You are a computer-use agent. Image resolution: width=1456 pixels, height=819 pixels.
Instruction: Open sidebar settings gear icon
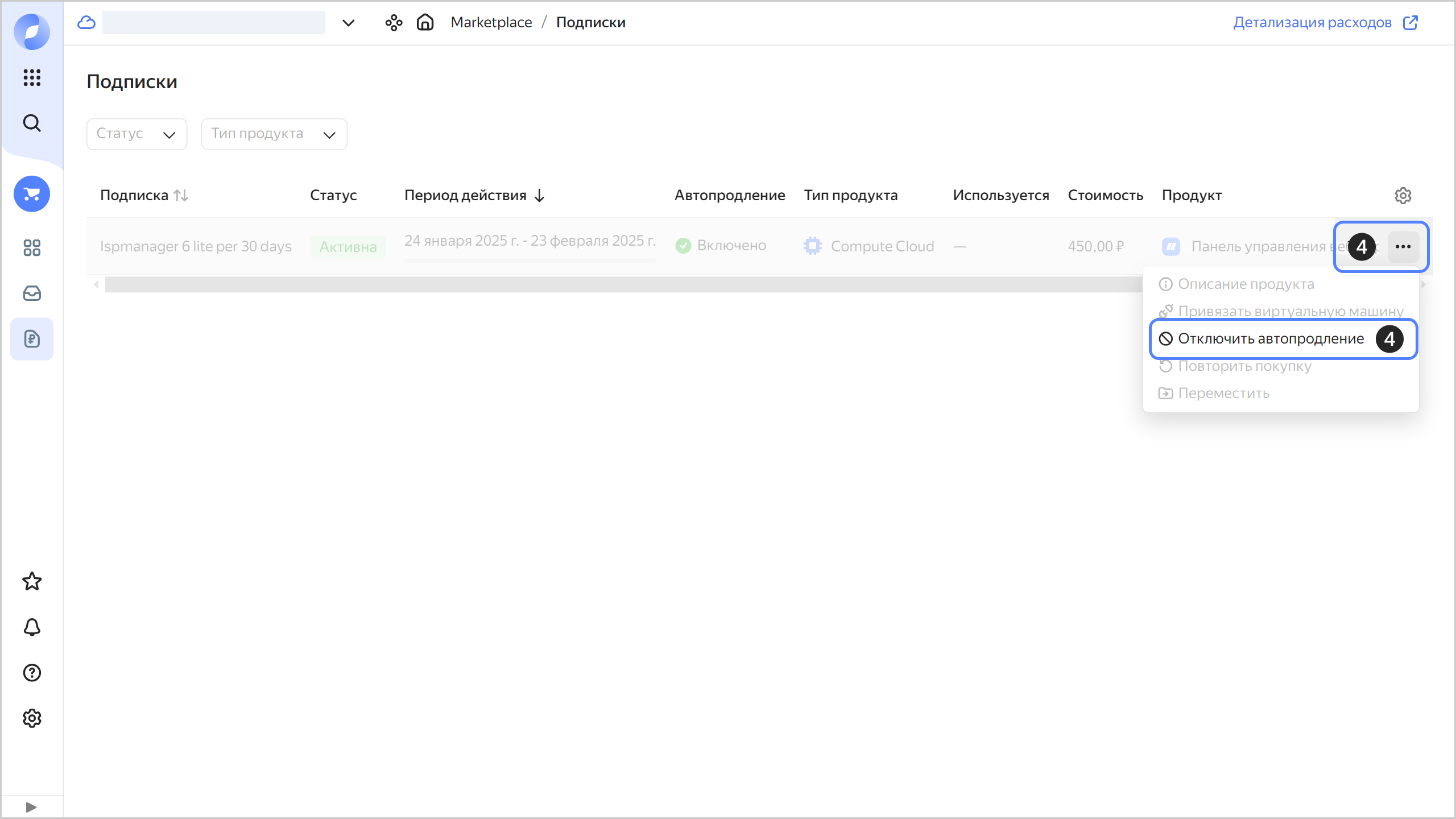pos(32,718)
